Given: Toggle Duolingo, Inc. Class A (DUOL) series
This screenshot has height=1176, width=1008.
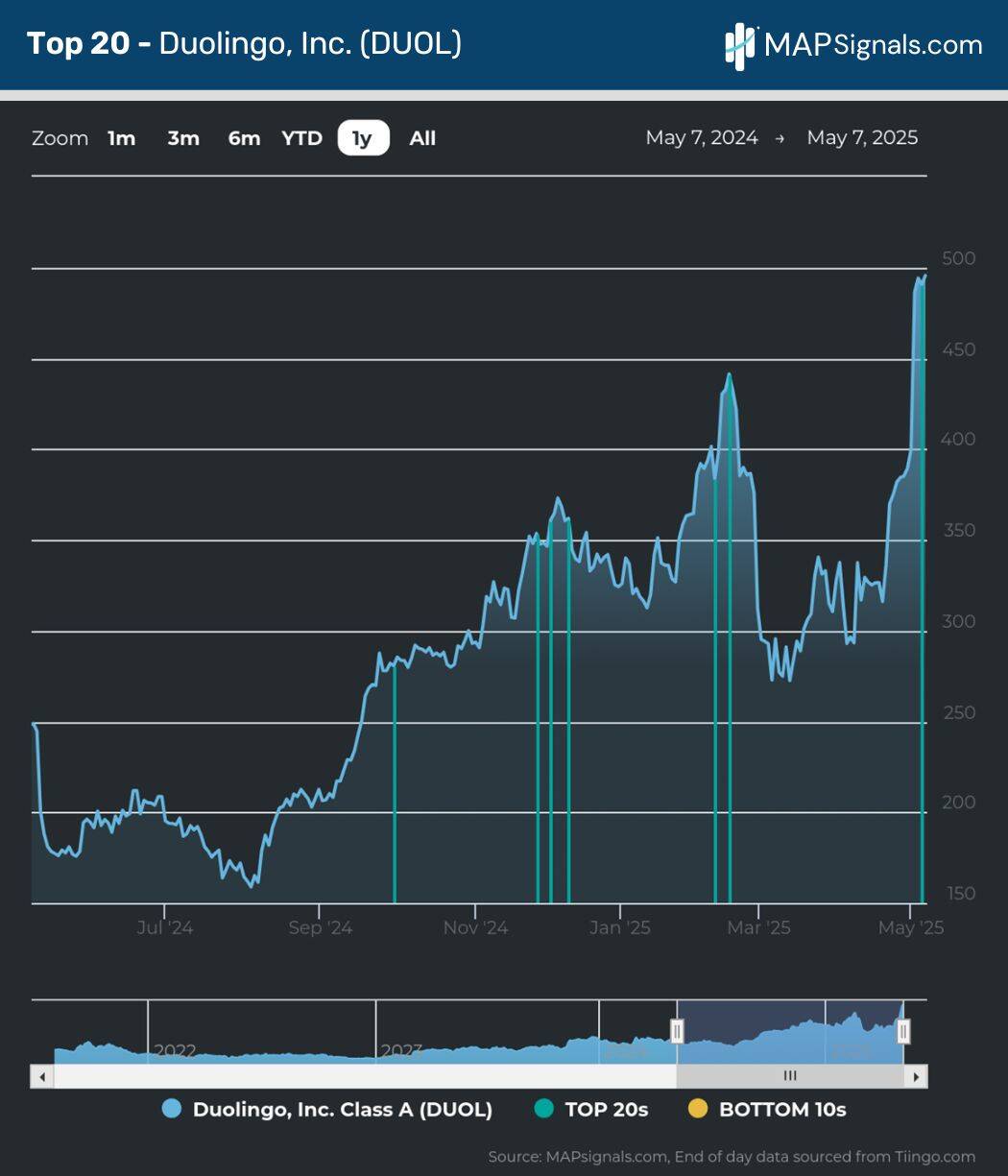Looking at the screenshot, I should [x=328, y=1110].
